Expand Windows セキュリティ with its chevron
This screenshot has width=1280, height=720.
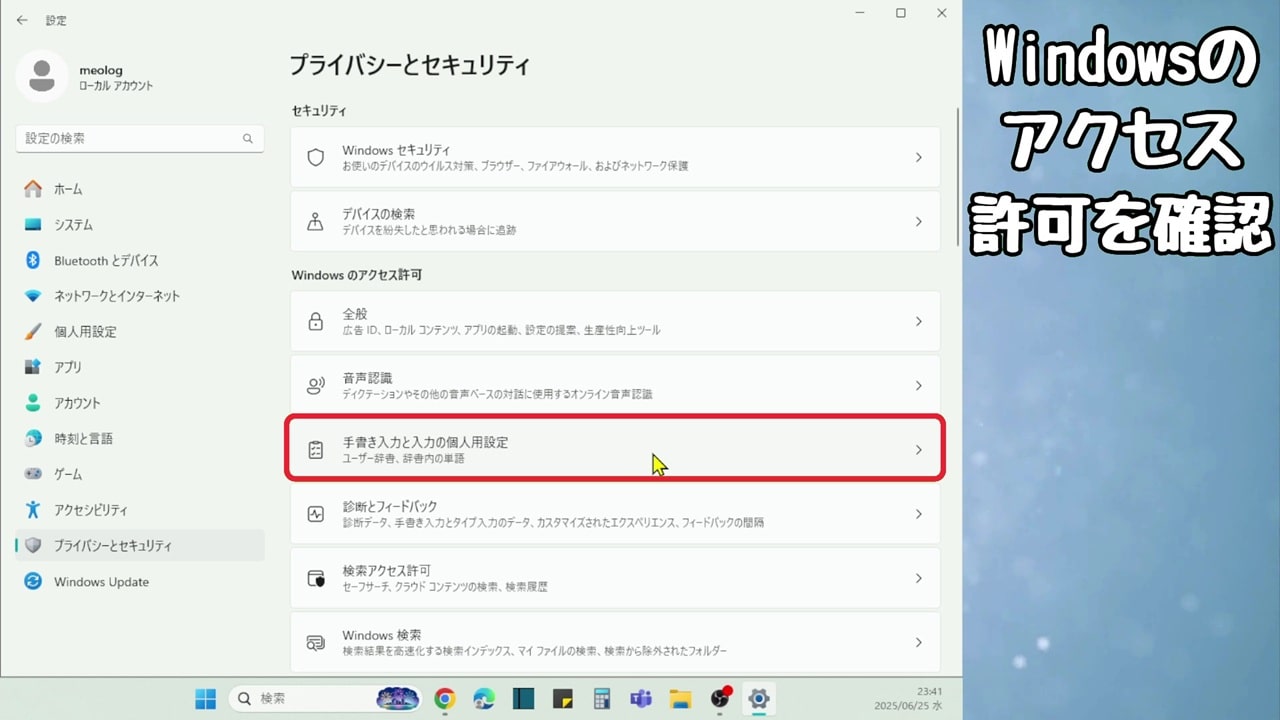coord(919,158)
